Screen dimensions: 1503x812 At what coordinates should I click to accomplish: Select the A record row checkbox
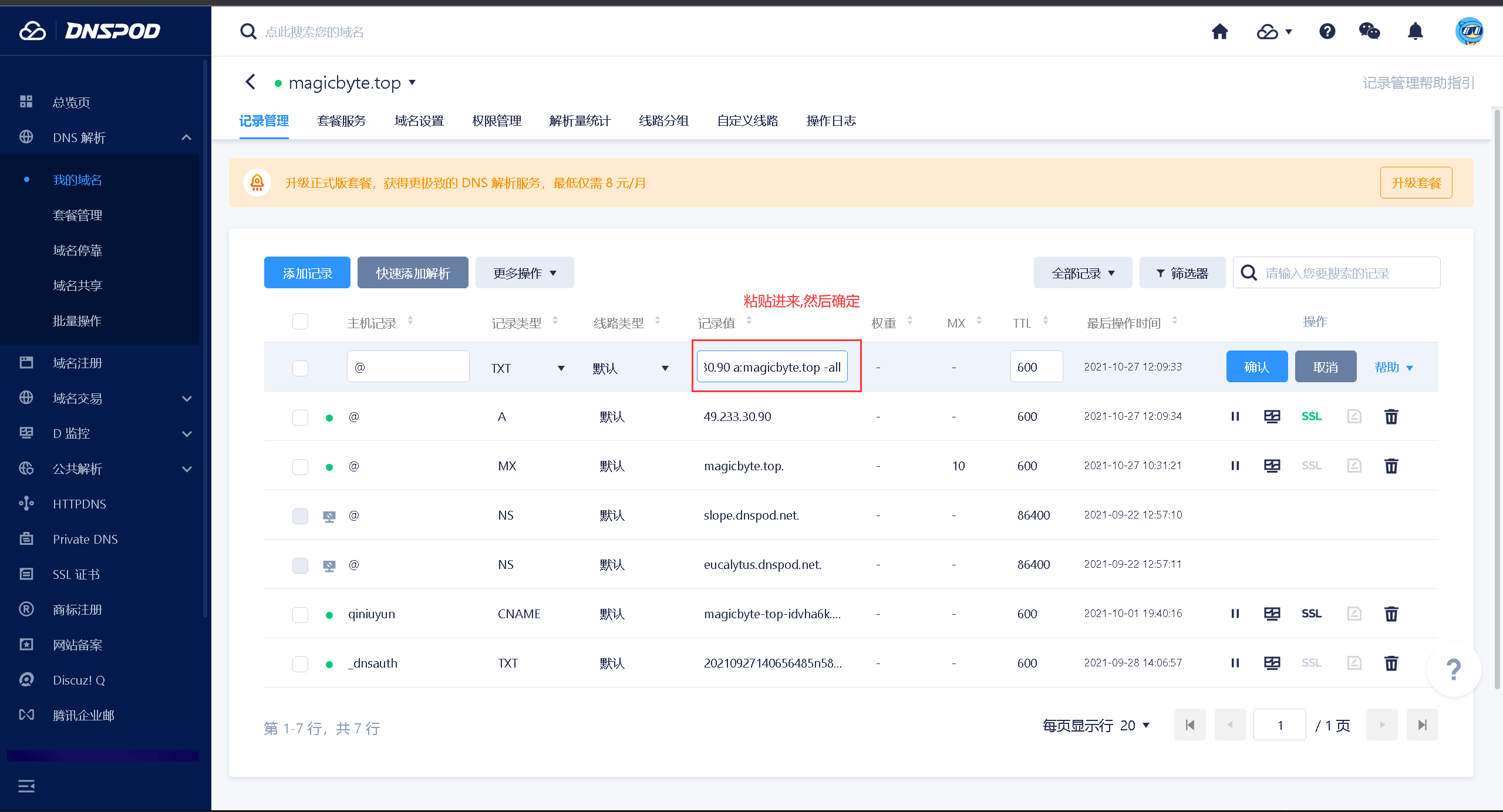pyautogui.click(x=300, y=417)
